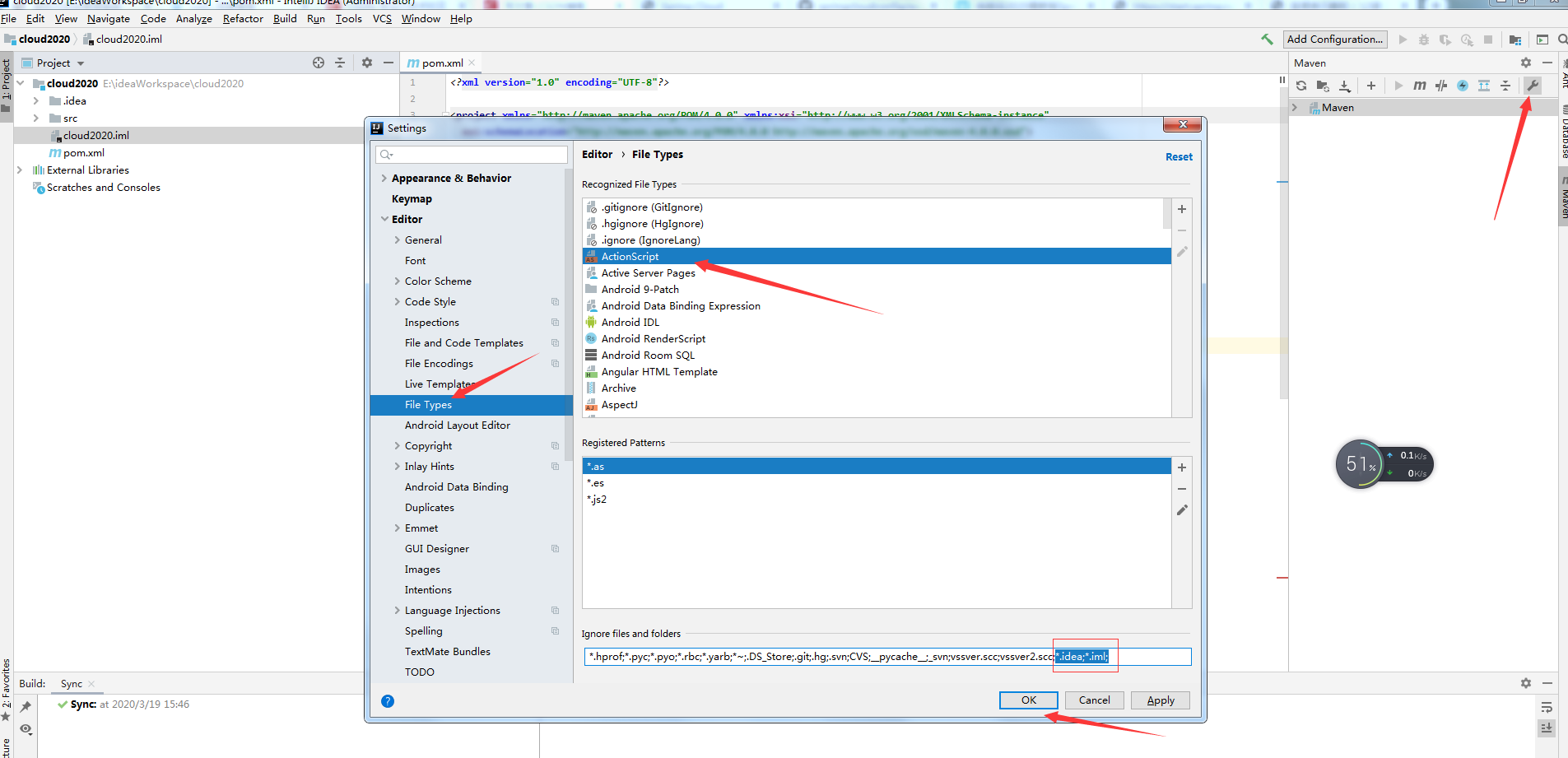Toggle Maven Skip Tests mode icon

point(1441,86)
